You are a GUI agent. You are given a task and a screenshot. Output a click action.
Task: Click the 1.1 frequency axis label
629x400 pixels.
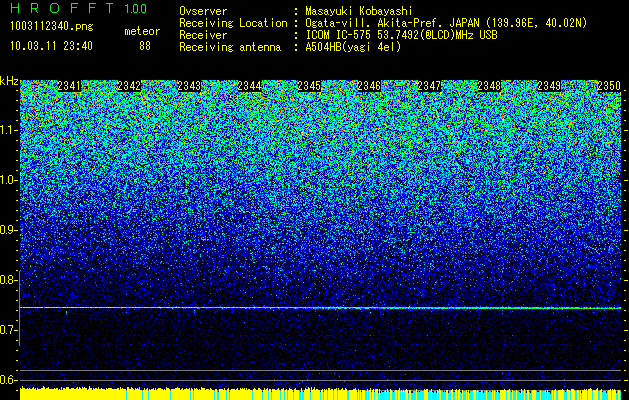9,130
